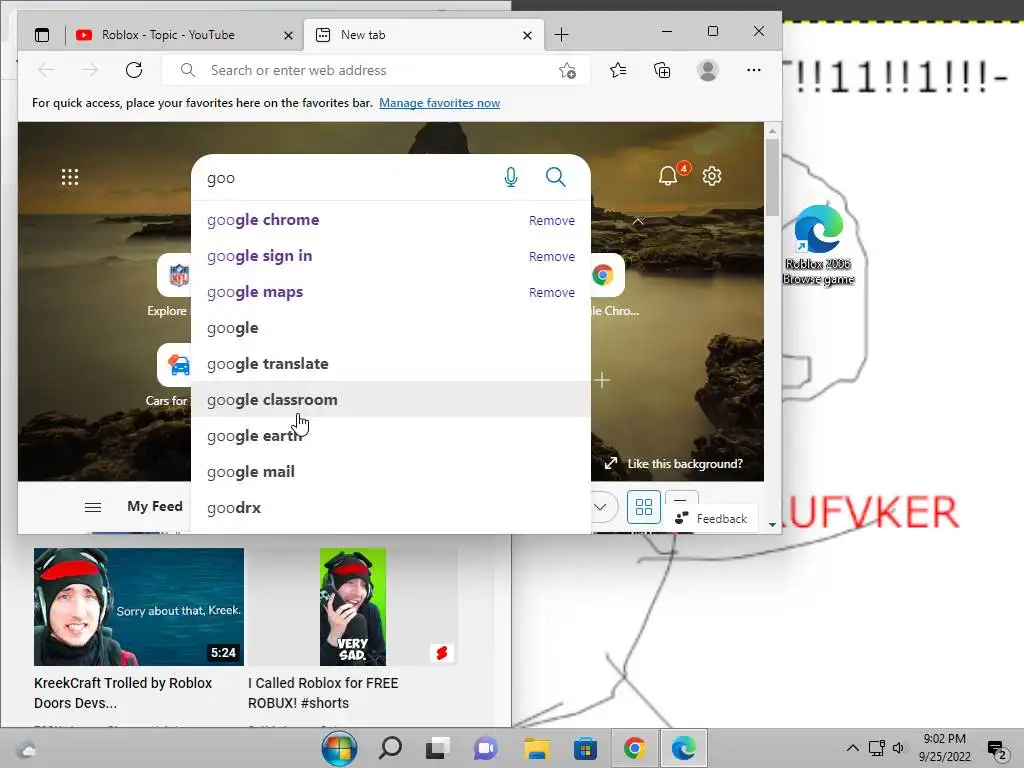Select the My Feed tab

[155, 506]
